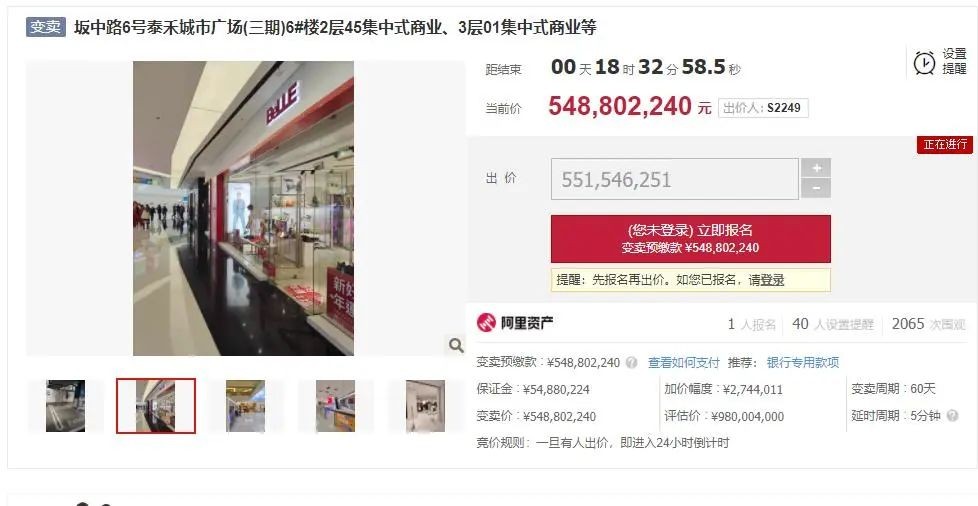The height and width of the screenshot is (506, 978).
Task: Click help icon beside 变卖预缴款 amount
Action: click(x=632, y=362)
